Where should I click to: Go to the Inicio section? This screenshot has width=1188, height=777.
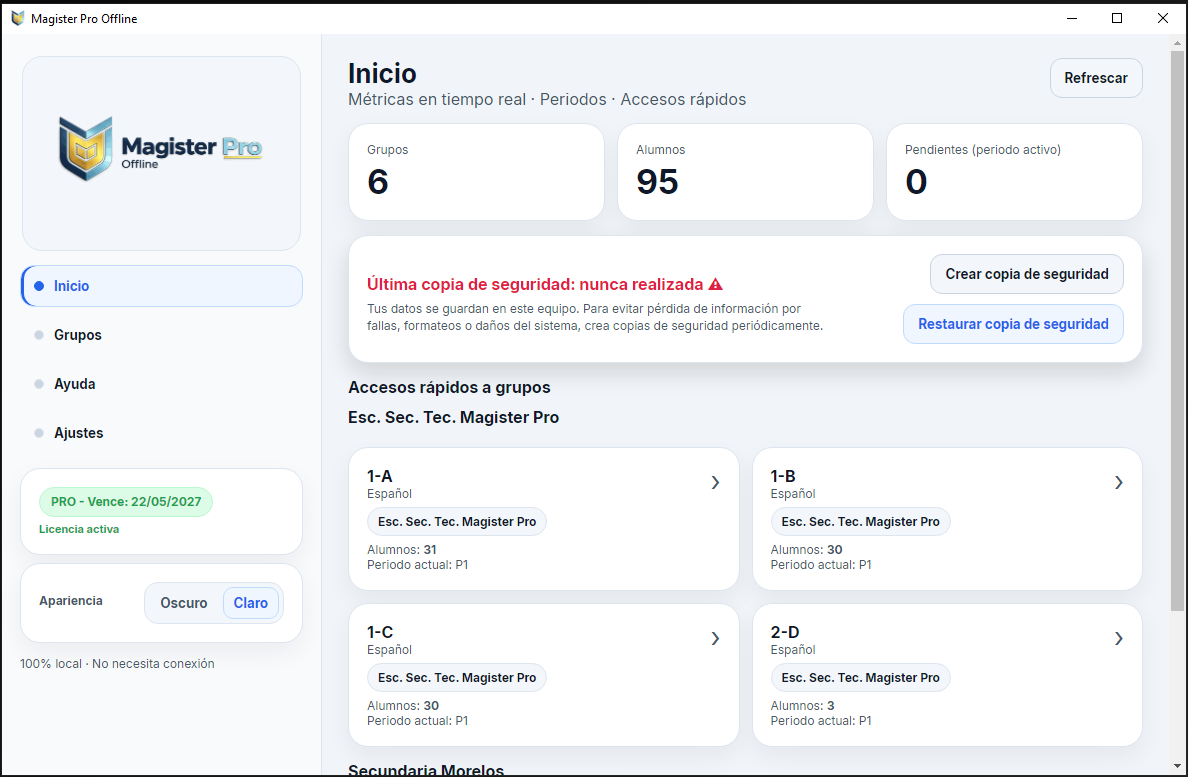[x=161, y=286]
